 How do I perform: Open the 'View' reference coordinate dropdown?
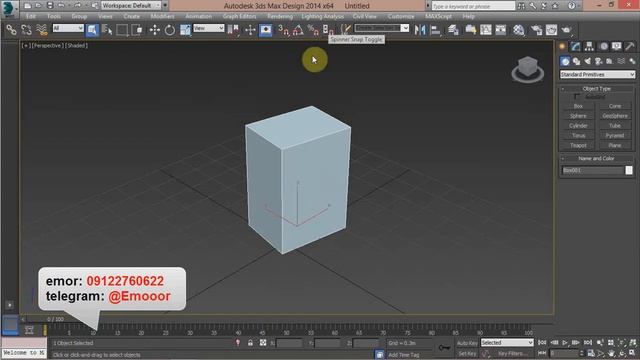(x=209, y=28)
